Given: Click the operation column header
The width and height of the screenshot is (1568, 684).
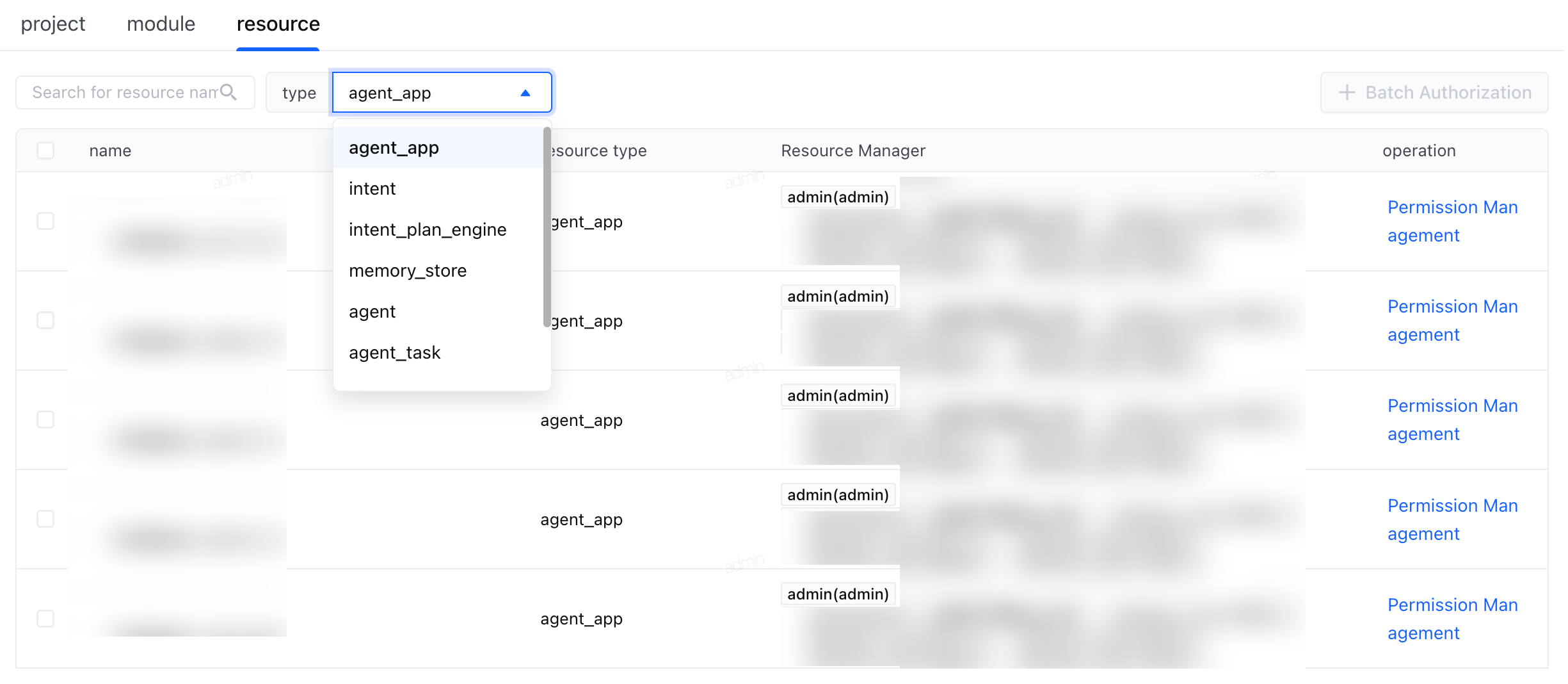Looking at the screenshot, I should (x=1419, y=151).
